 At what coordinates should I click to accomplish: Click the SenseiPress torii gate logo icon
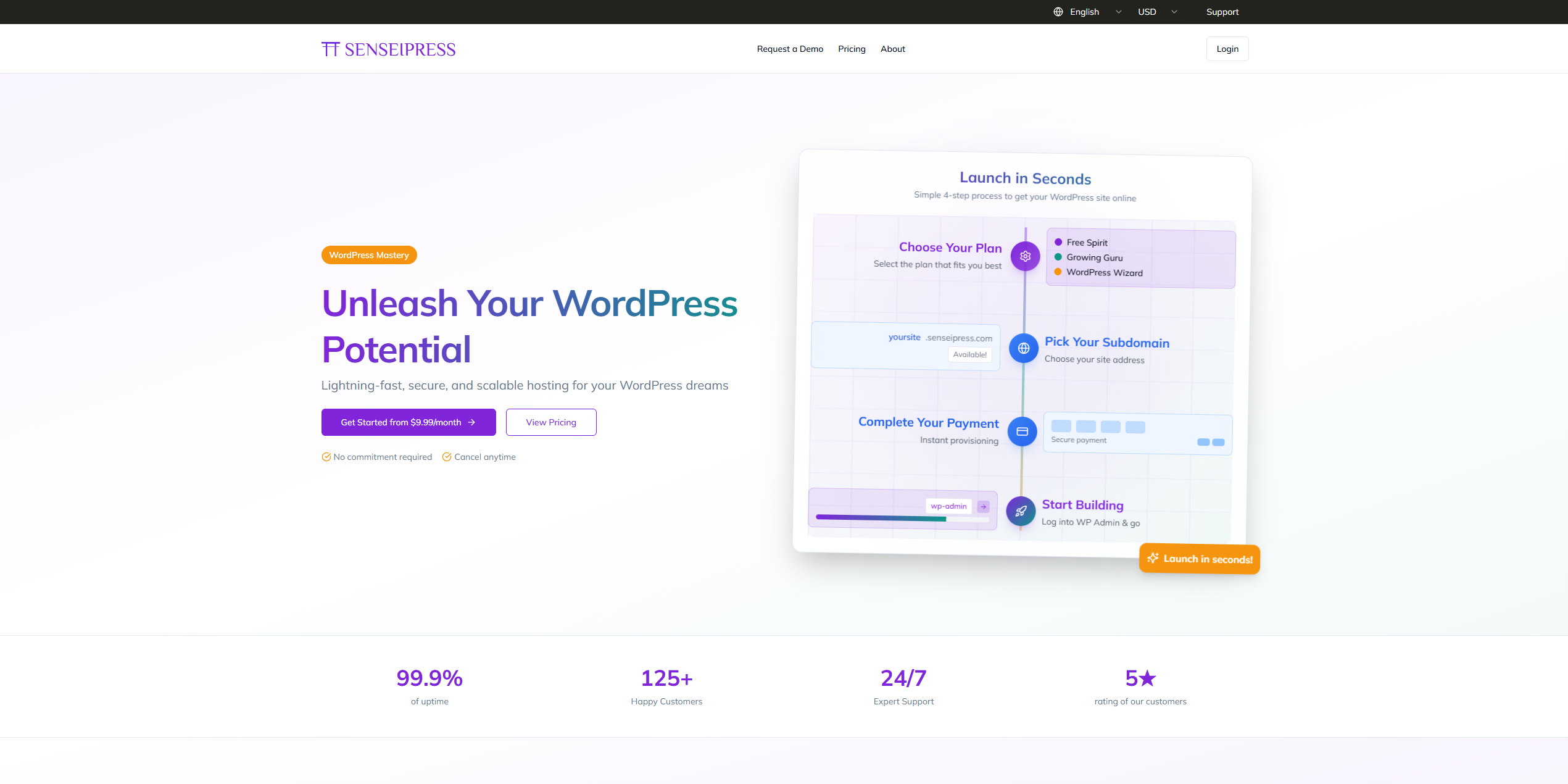330,49
